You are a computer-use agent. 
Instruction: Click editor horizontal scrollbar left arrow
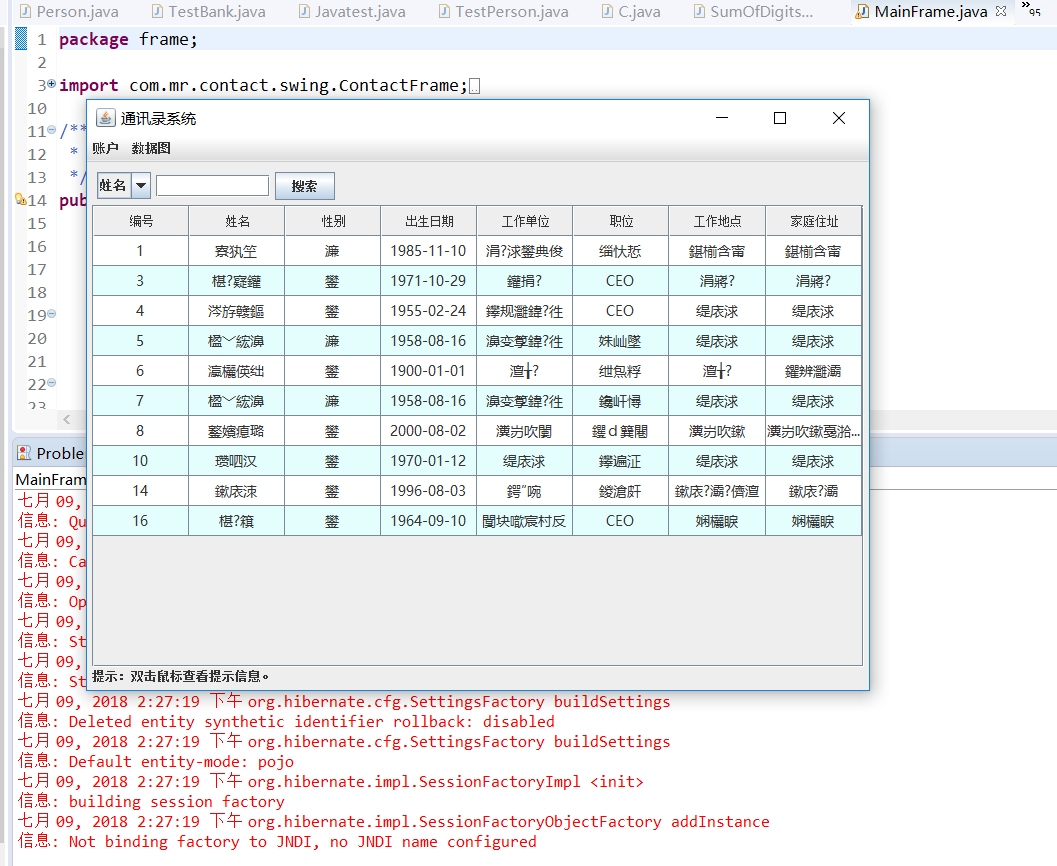pos(66,419)
